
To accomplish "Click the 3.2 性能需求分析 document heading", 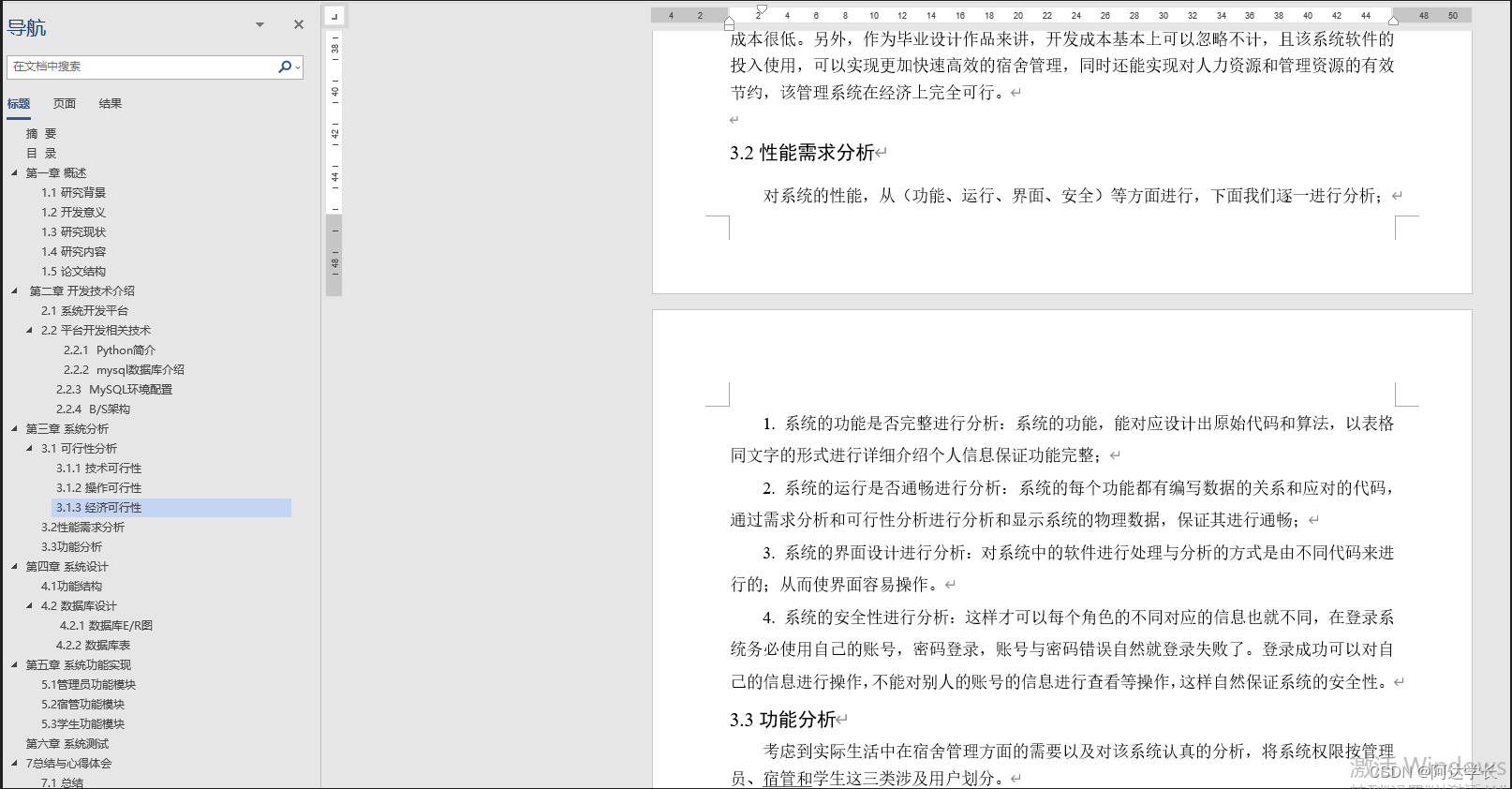I will [803, 153].
